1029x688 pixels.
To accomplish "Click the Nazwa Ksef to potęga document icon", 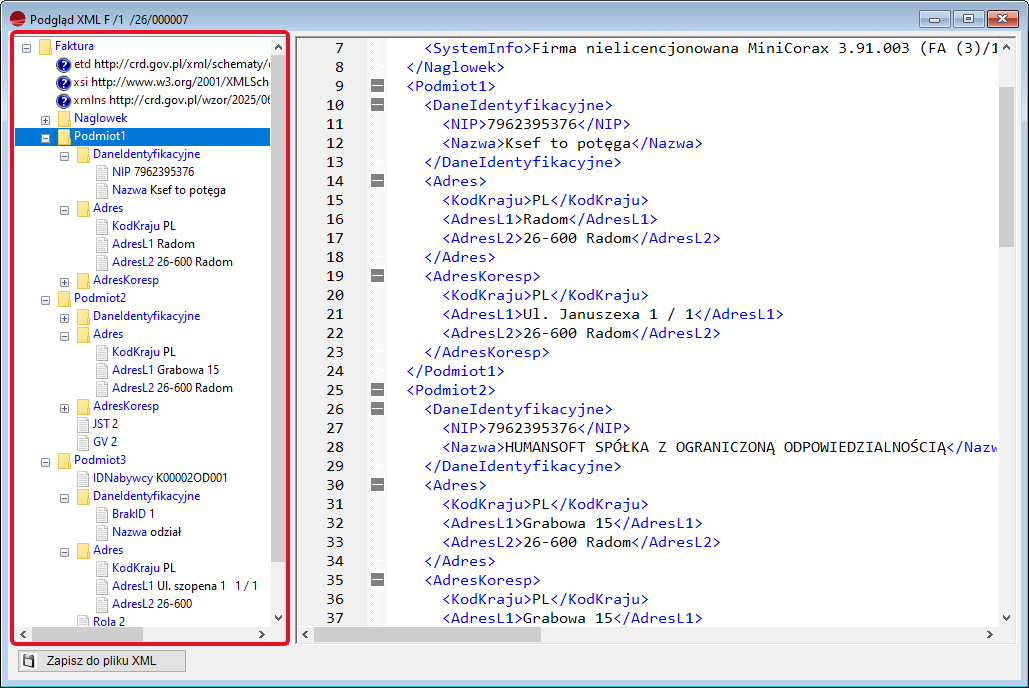I will pyautogui.click(x=102, y=190).
